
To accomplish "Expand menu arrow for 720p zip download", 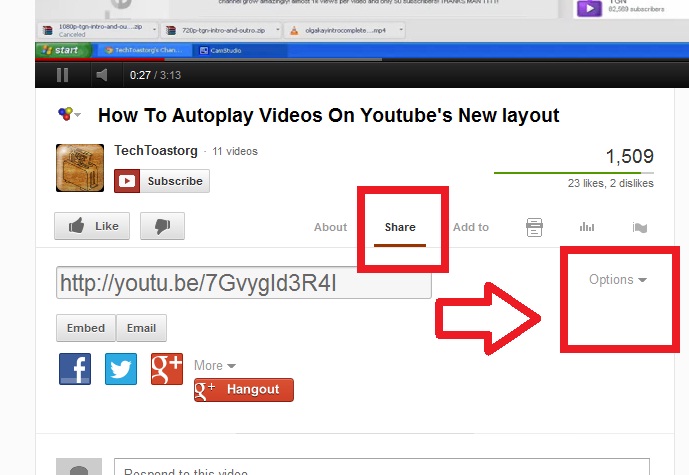I will click(x=278, y=30).
